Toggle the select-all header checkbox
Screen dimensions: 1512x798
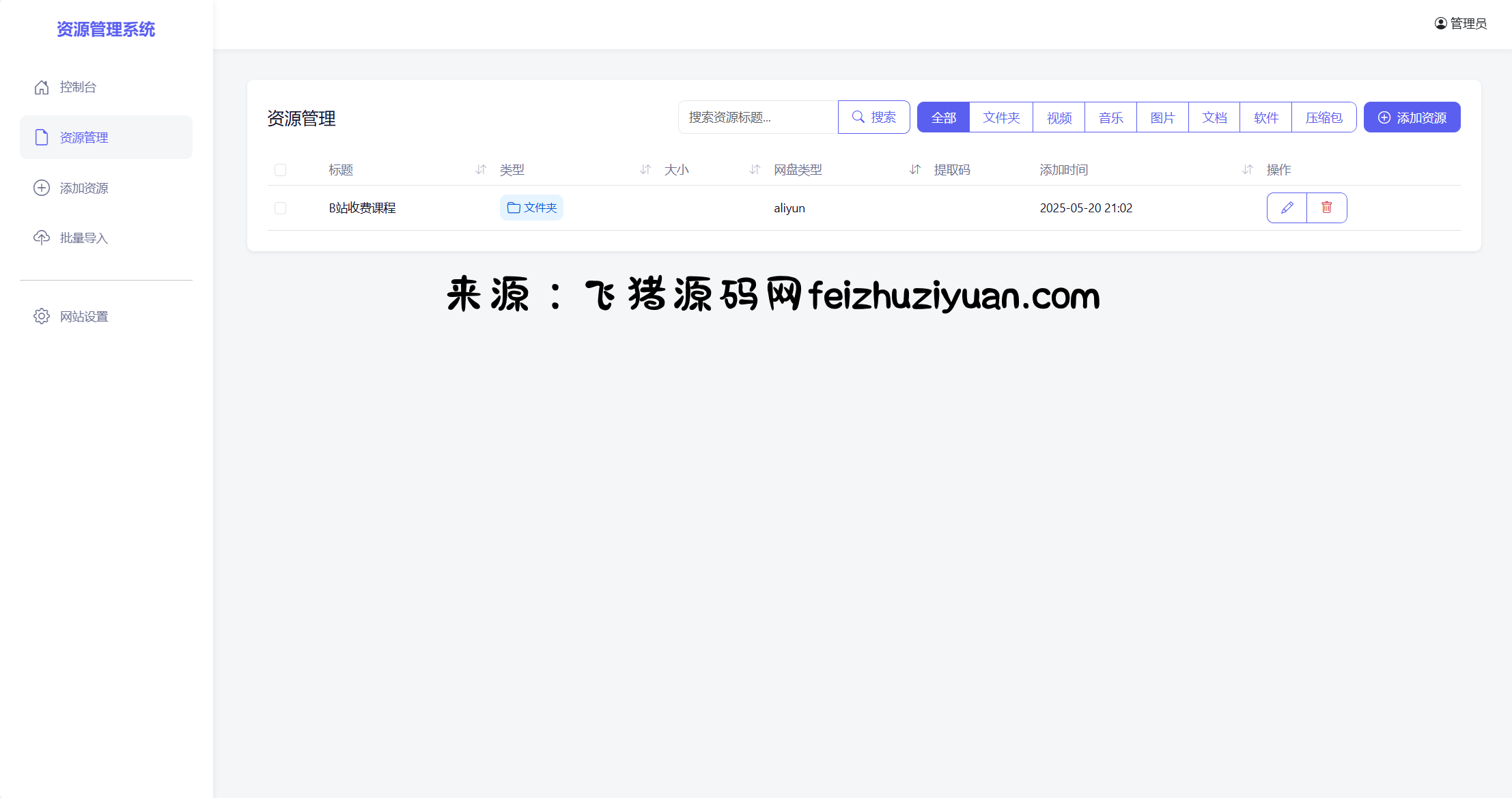click(280, 170)
